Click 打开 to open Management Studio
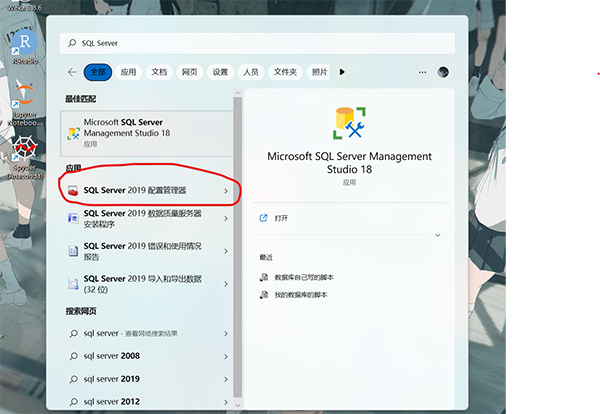Viewport: 600px width, 414px height. point(281,218)
